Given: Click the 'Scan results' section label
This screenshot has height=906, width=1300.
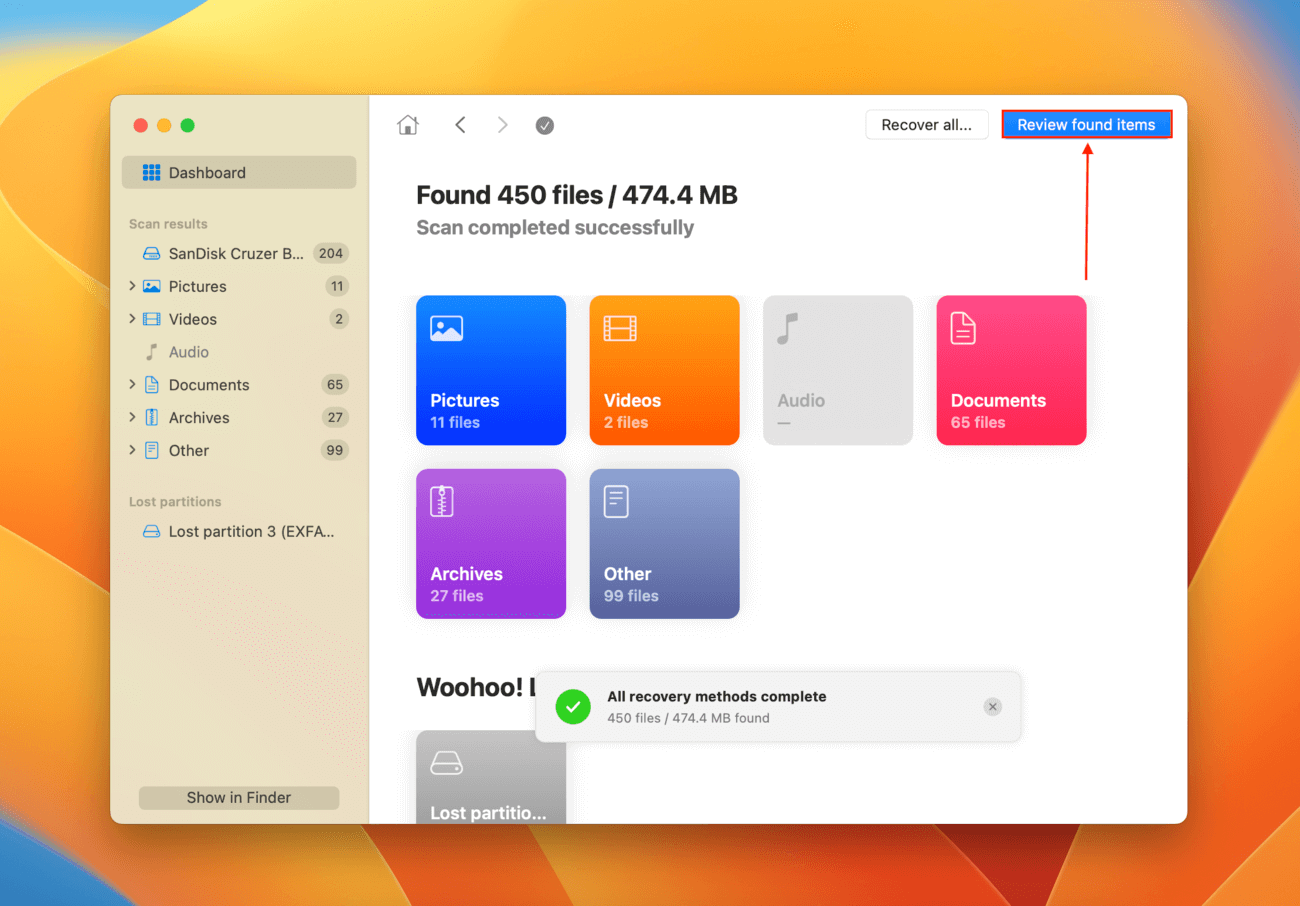Looking at the screenshot, I should coord(168,224).
